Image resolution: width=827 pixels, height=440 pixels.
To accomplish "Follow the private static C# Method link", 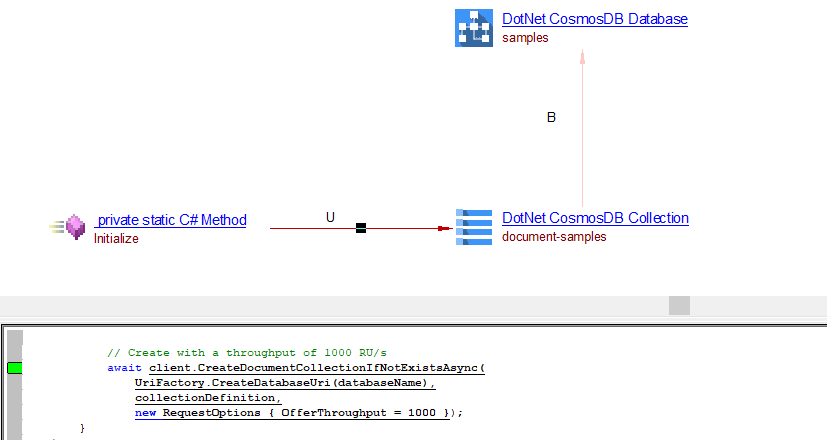I will (171, 220).
